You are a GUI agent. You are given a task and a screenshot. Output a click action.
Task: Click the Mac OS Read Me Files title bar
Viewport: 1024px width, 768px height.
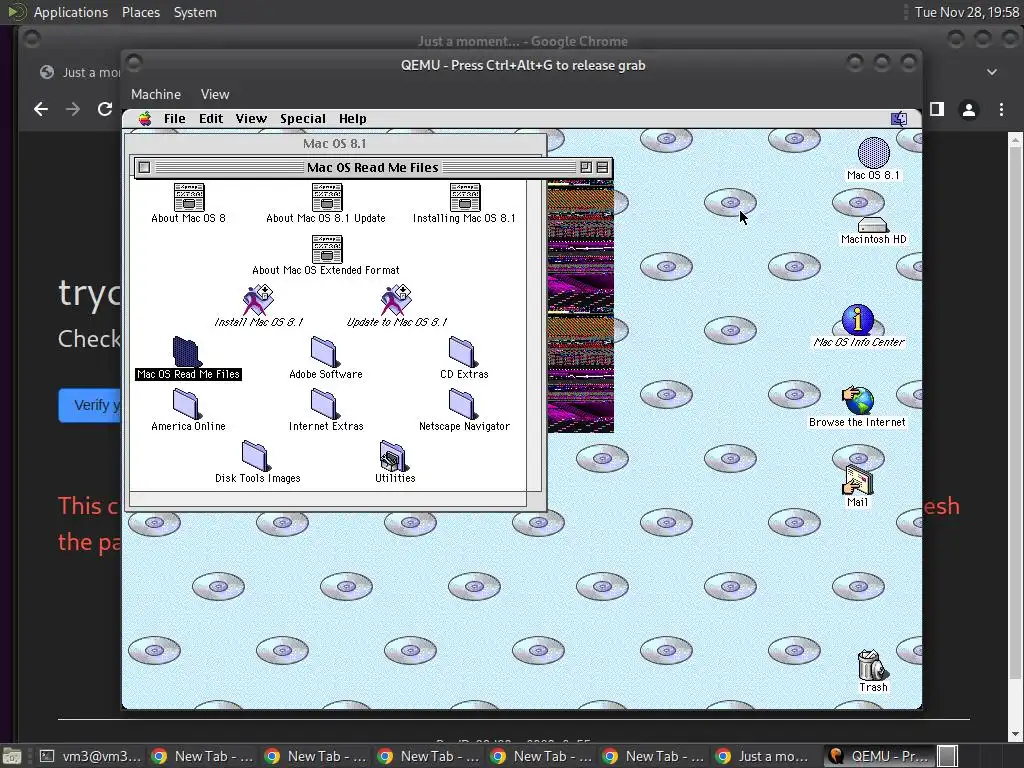click(x=373, y=168)
